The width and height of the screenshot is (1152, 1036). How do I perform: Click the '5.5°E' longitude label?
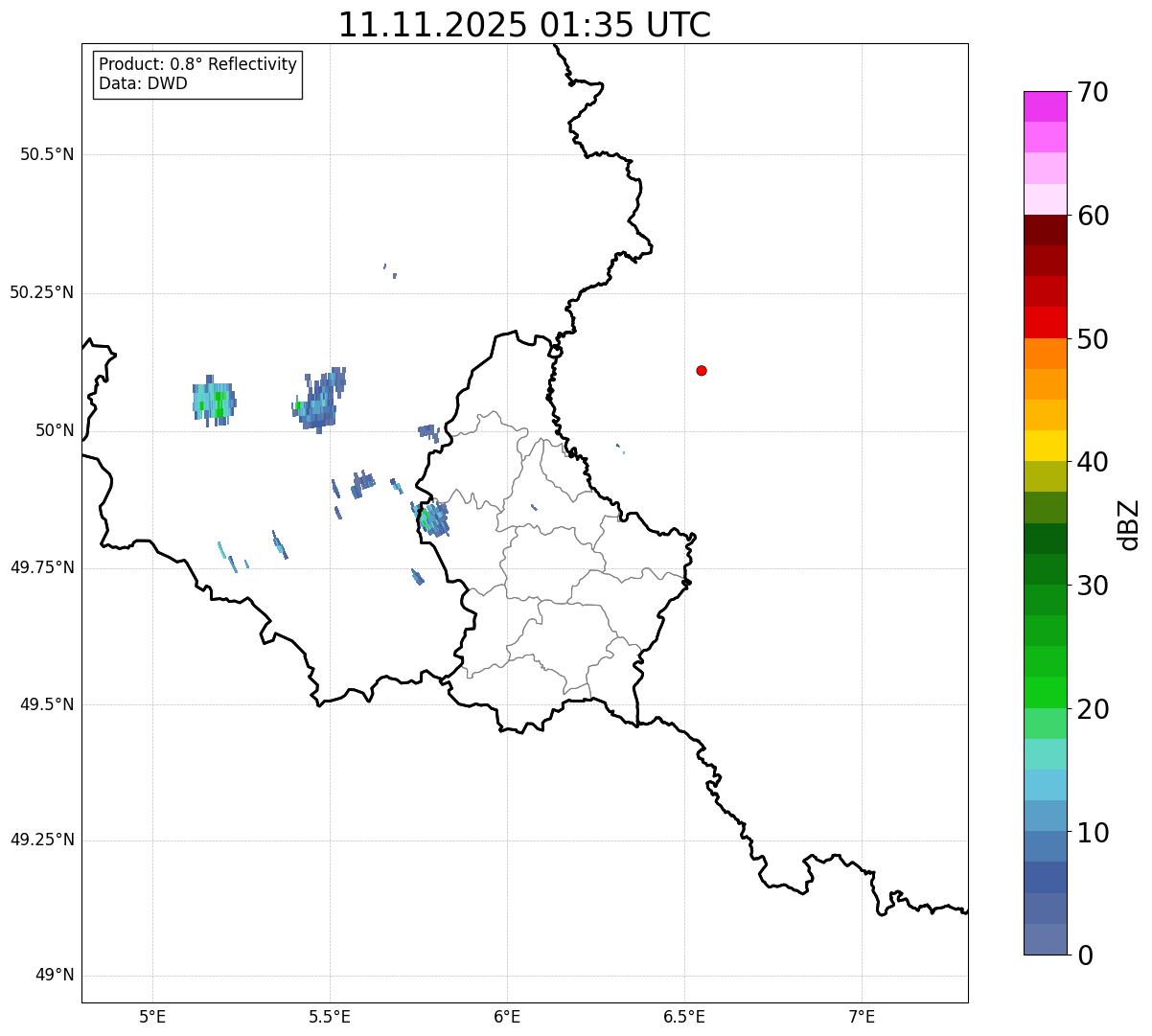click(331, 1016)
